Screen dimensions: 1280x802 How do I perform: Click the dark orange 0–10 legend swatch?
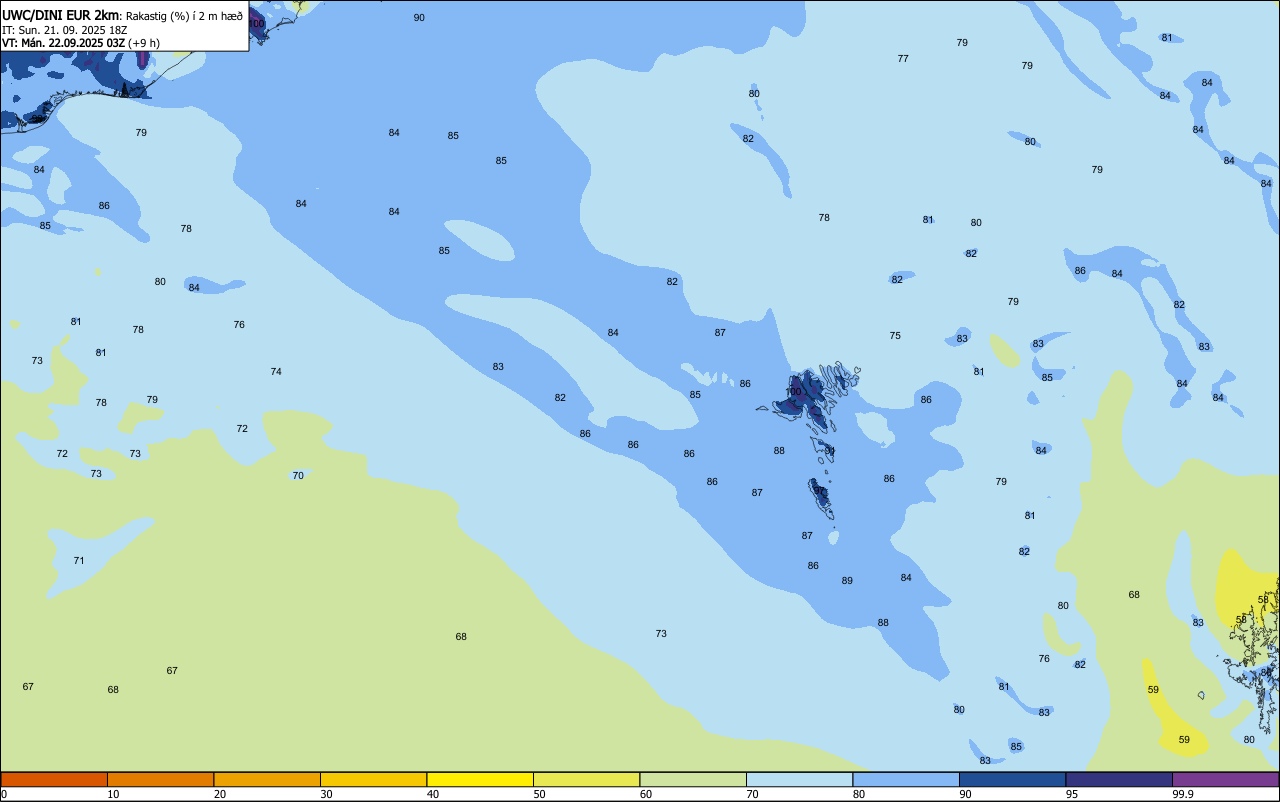(x=54, y=779)
